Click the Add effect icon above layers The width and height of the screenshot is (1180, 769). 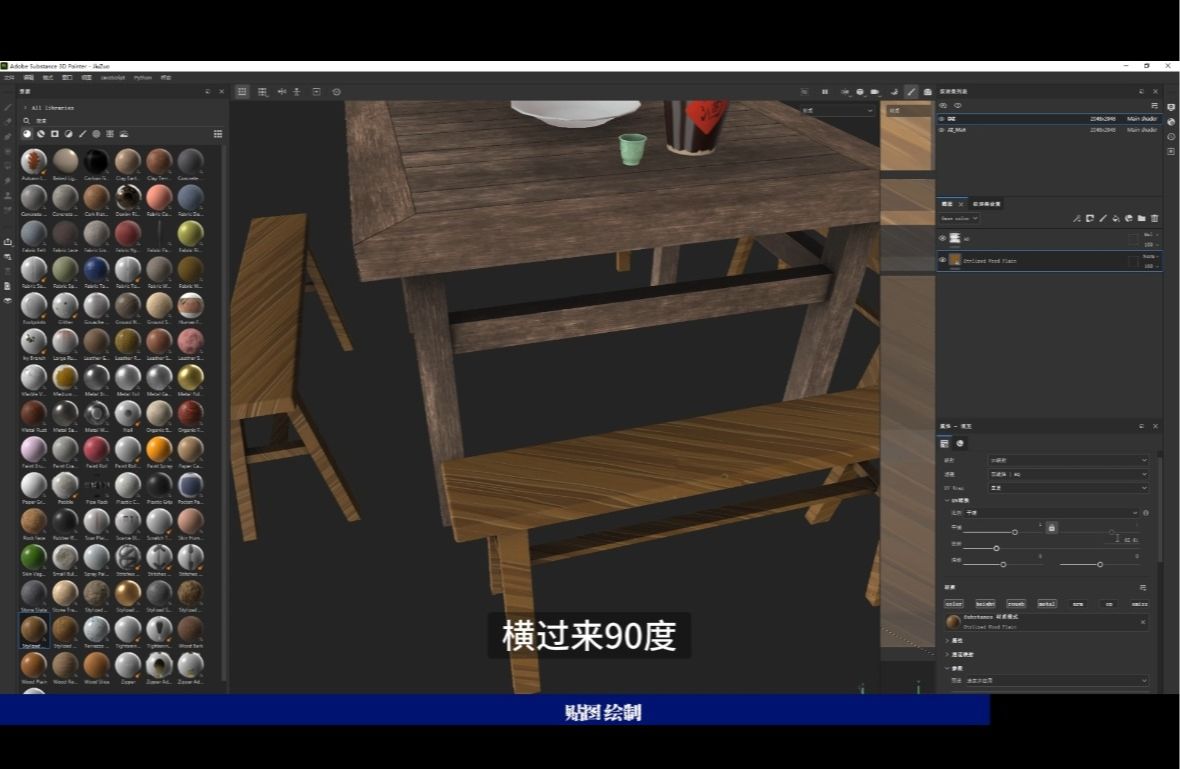[1076, 218]
